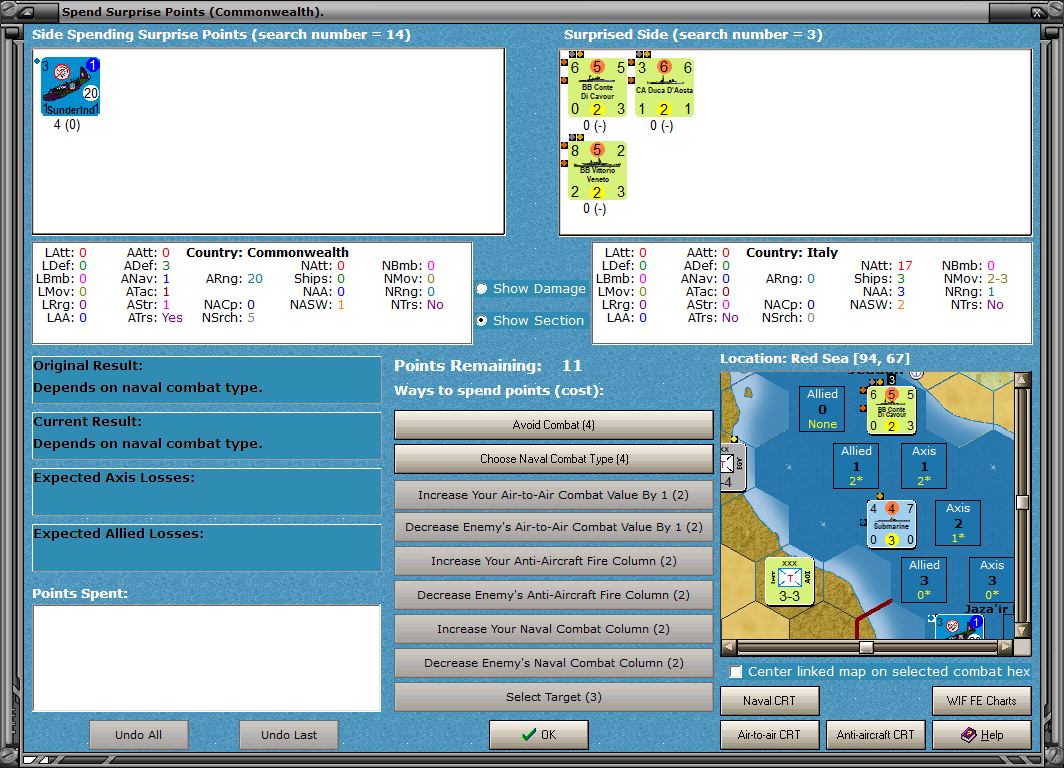
Task: Click the Undo All button
Action: click(138, 735)
